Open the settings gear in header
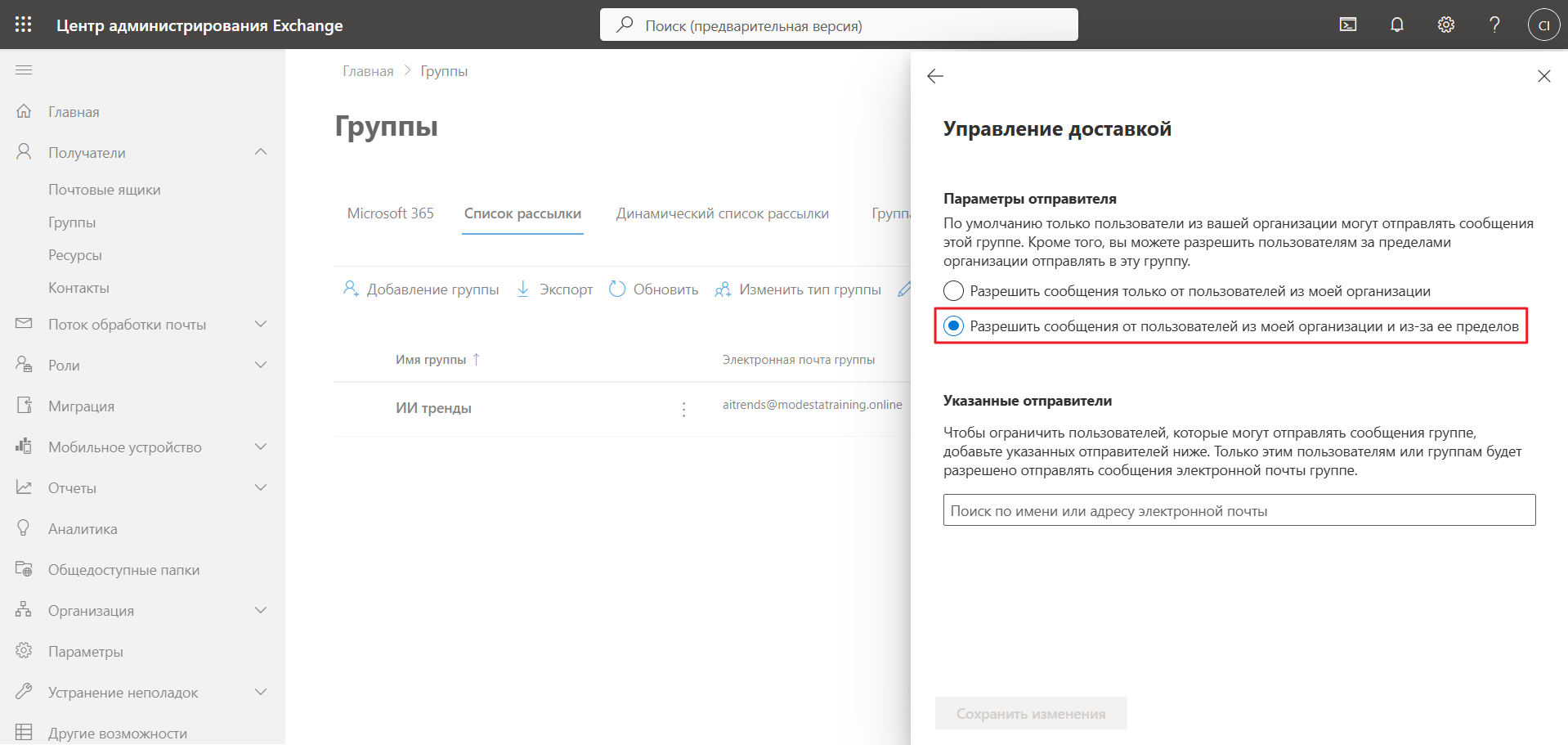The height and width of the screenshot is (745, 1568). [1446, 25]
